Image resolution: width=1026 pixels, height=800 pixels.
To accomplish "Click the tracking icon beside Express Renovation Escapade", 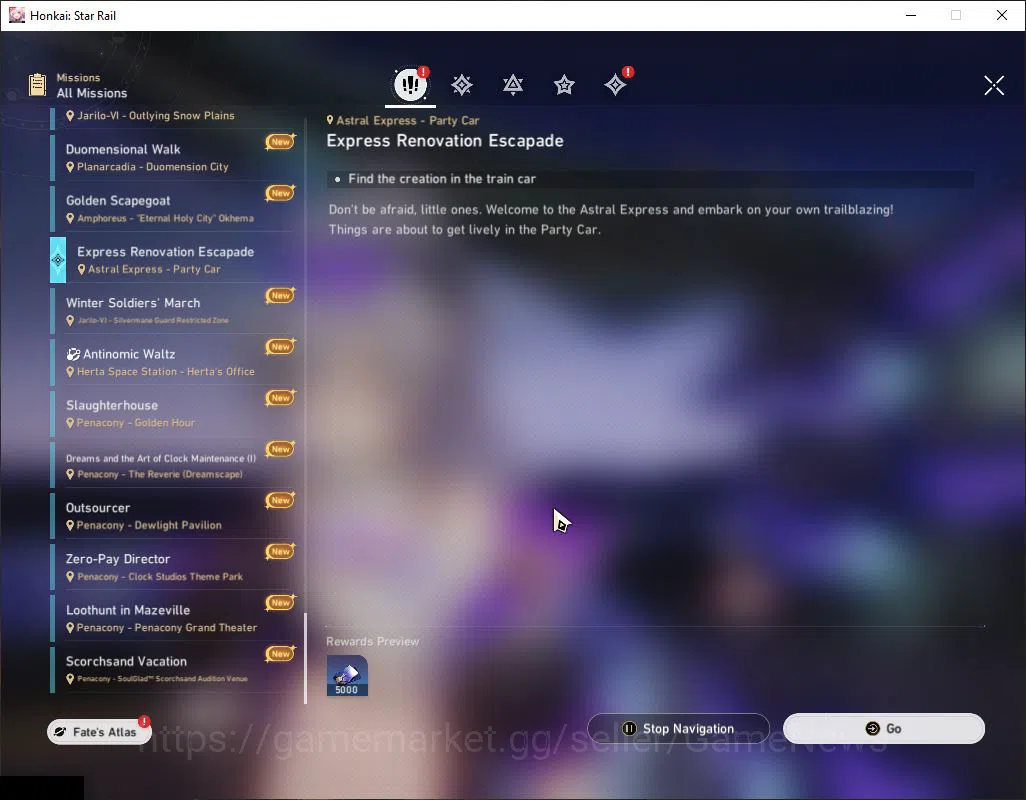I will [58, 260].
